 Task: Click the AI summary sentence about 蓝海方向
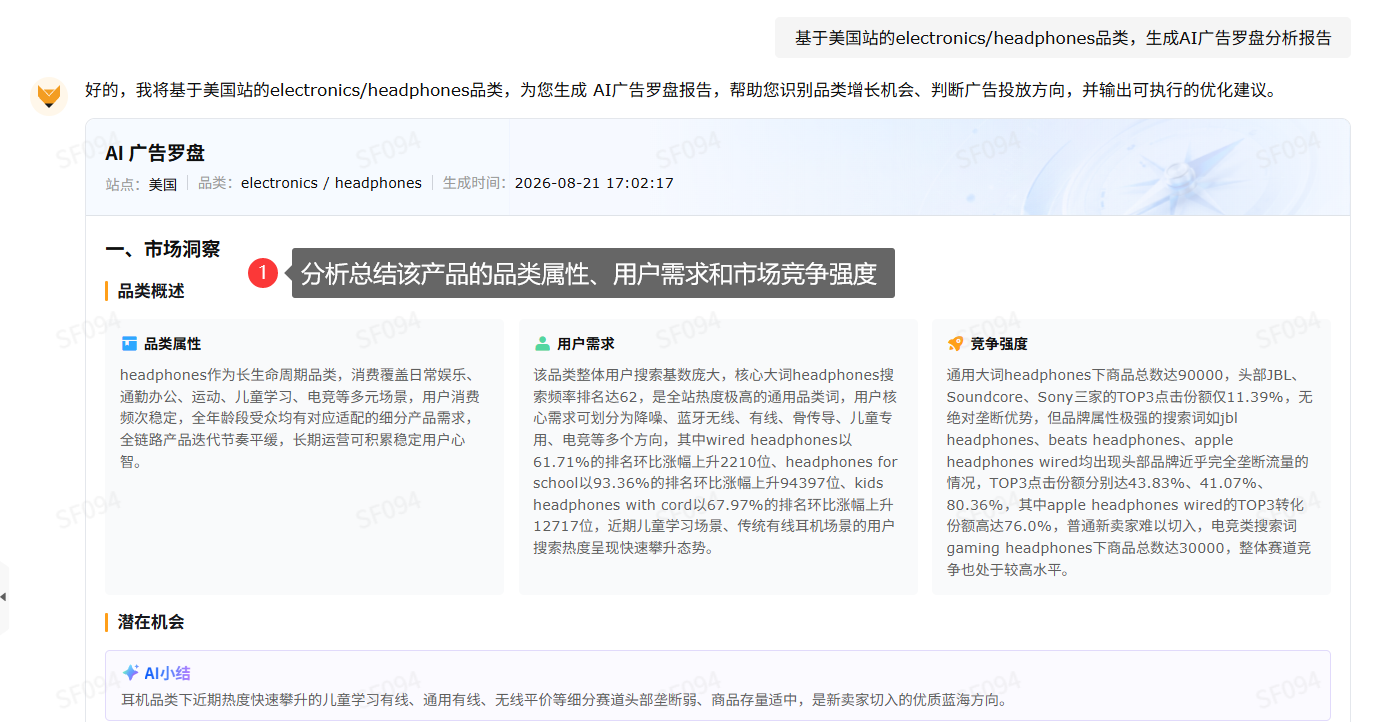click(x=564, y=700)
